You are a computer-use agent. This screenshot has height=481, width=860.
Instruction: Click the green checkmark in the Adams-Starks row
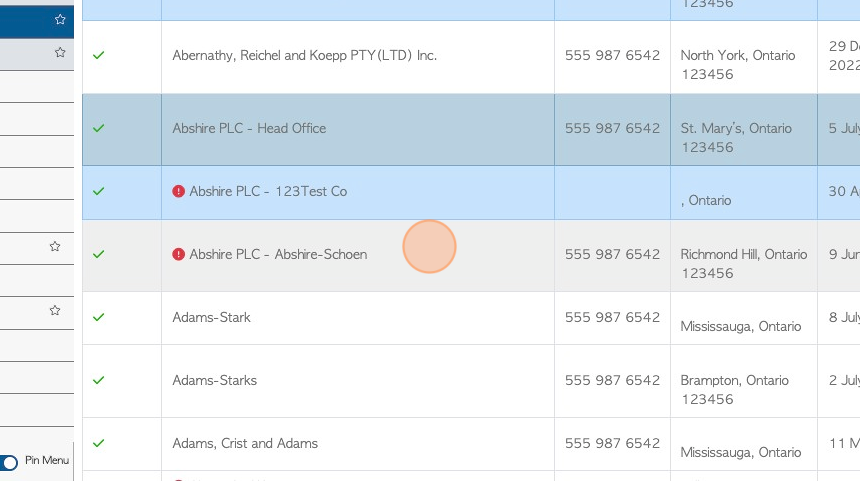[99, 380]
